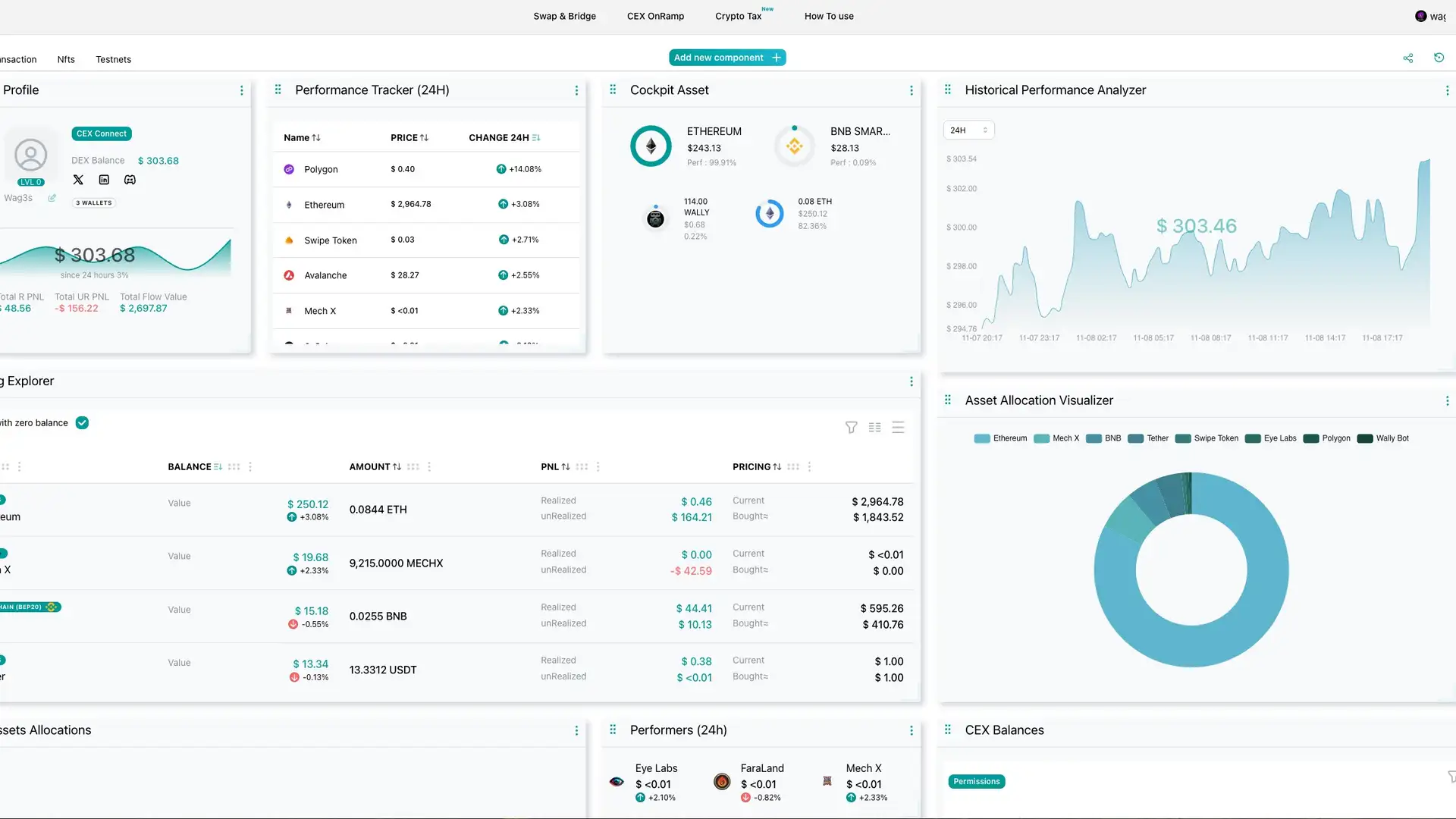Open the PRICING column options menu
Screen dimensions: 1456x819
809,467
